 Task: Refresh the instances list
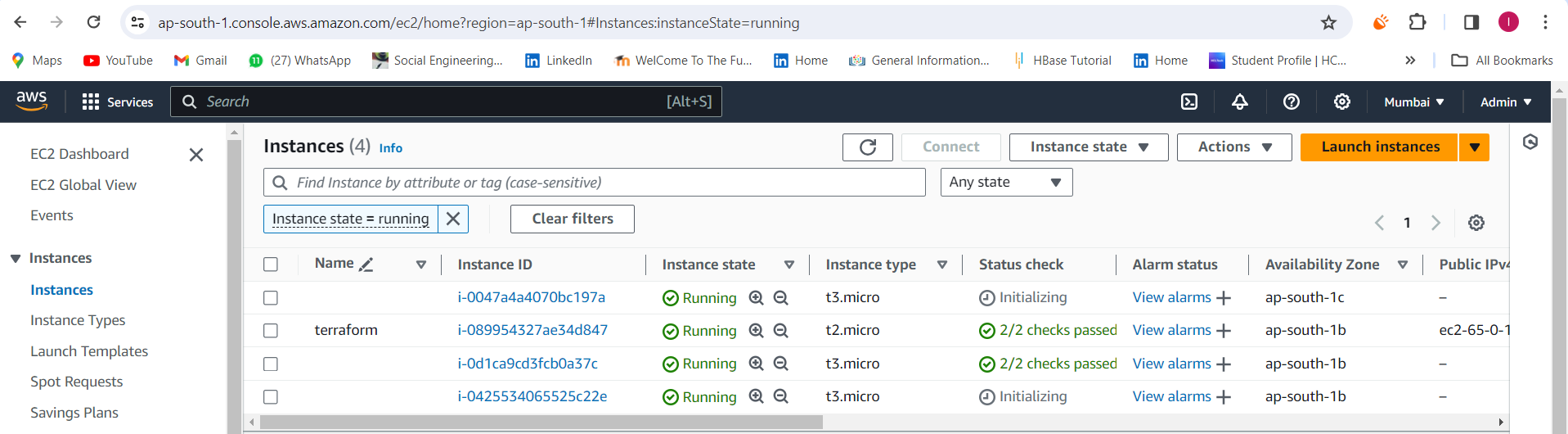click(x=868, y=147)
